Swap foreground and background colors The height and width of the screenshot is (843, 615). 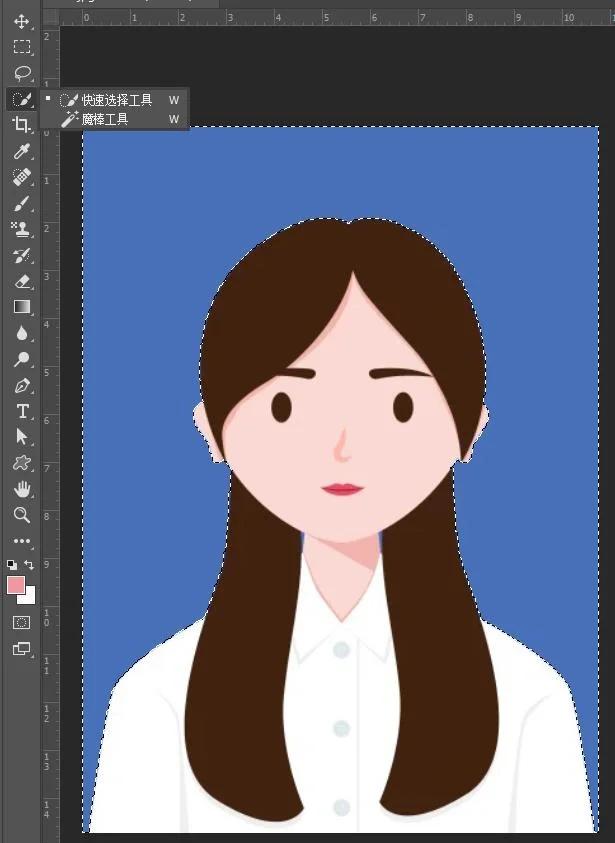pyautogui.click(x=30, y=565)
